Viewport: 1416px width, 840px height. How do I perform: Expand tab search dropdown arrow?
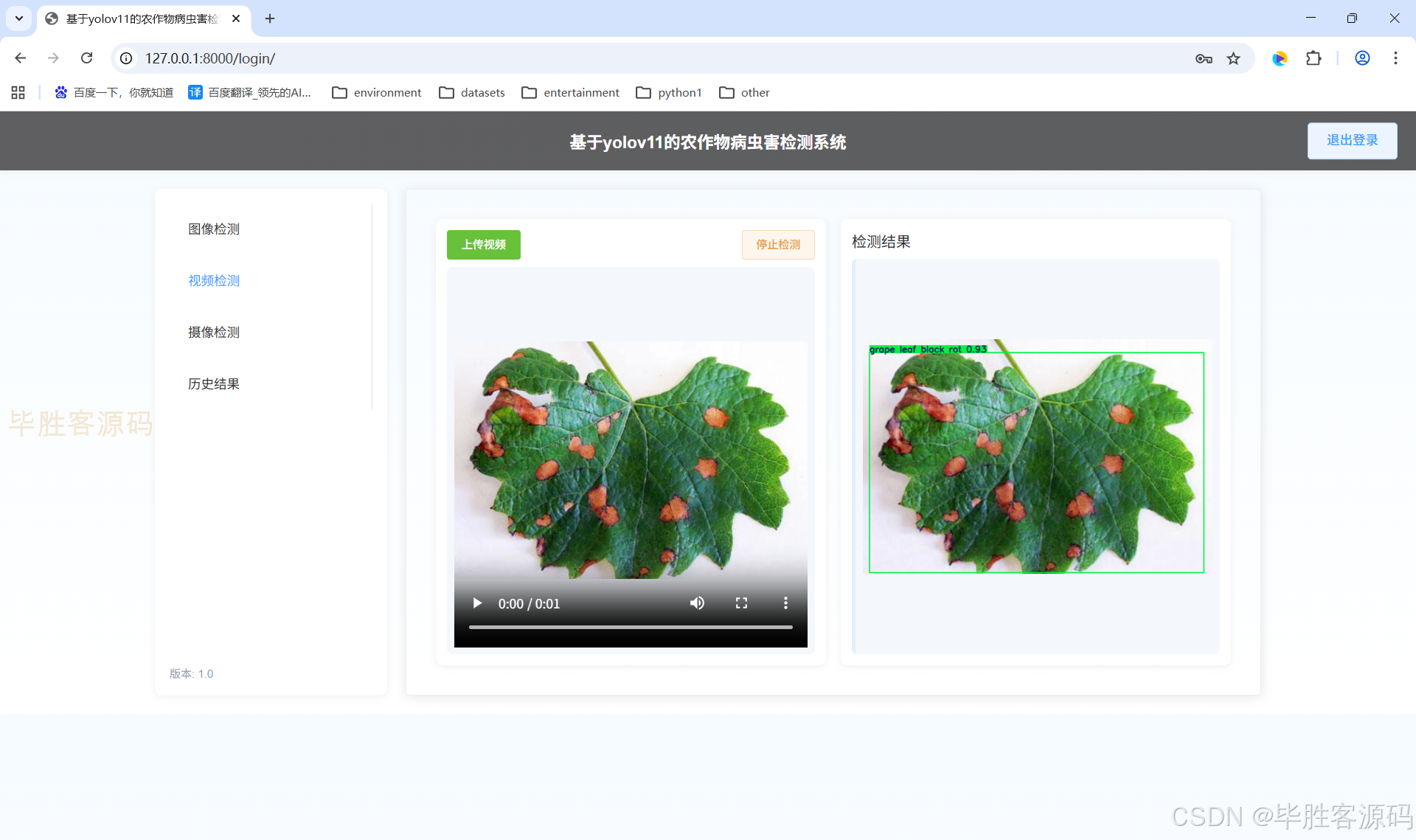19,18
